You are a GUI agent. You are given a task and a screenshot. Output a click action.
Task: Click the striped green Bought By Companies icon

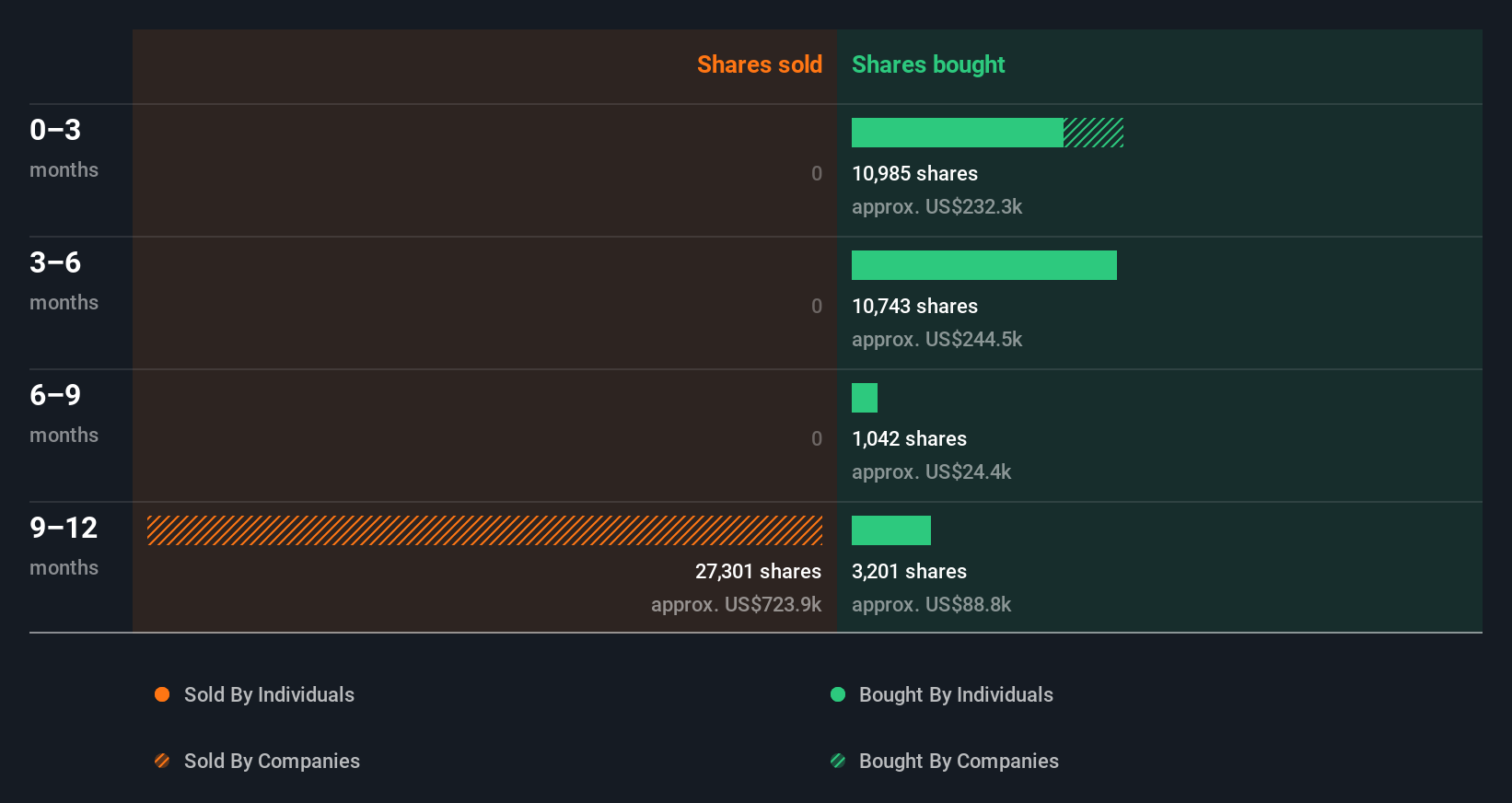pyautogui.click(x=838, y=761)
